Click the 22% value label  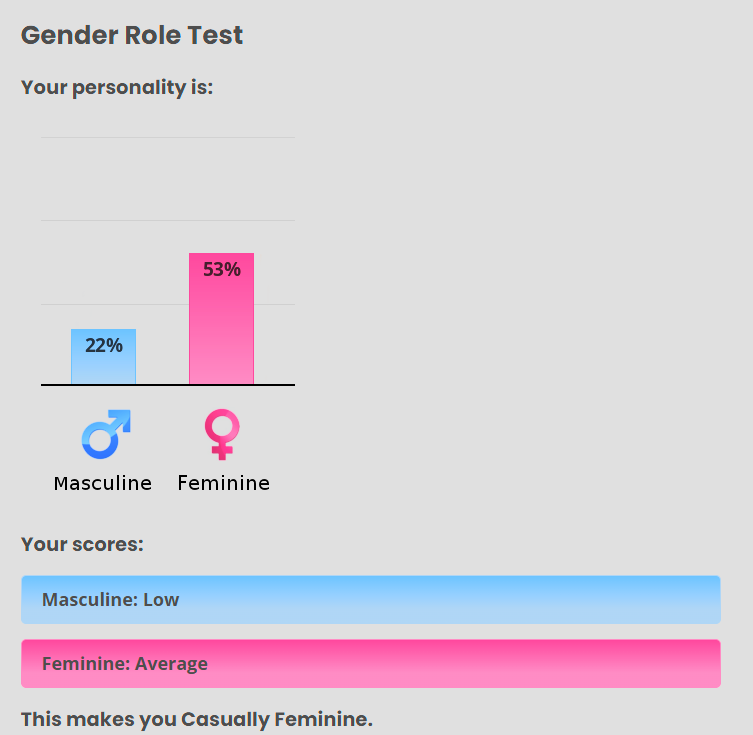pyautogui.click(x=104, y=345)
